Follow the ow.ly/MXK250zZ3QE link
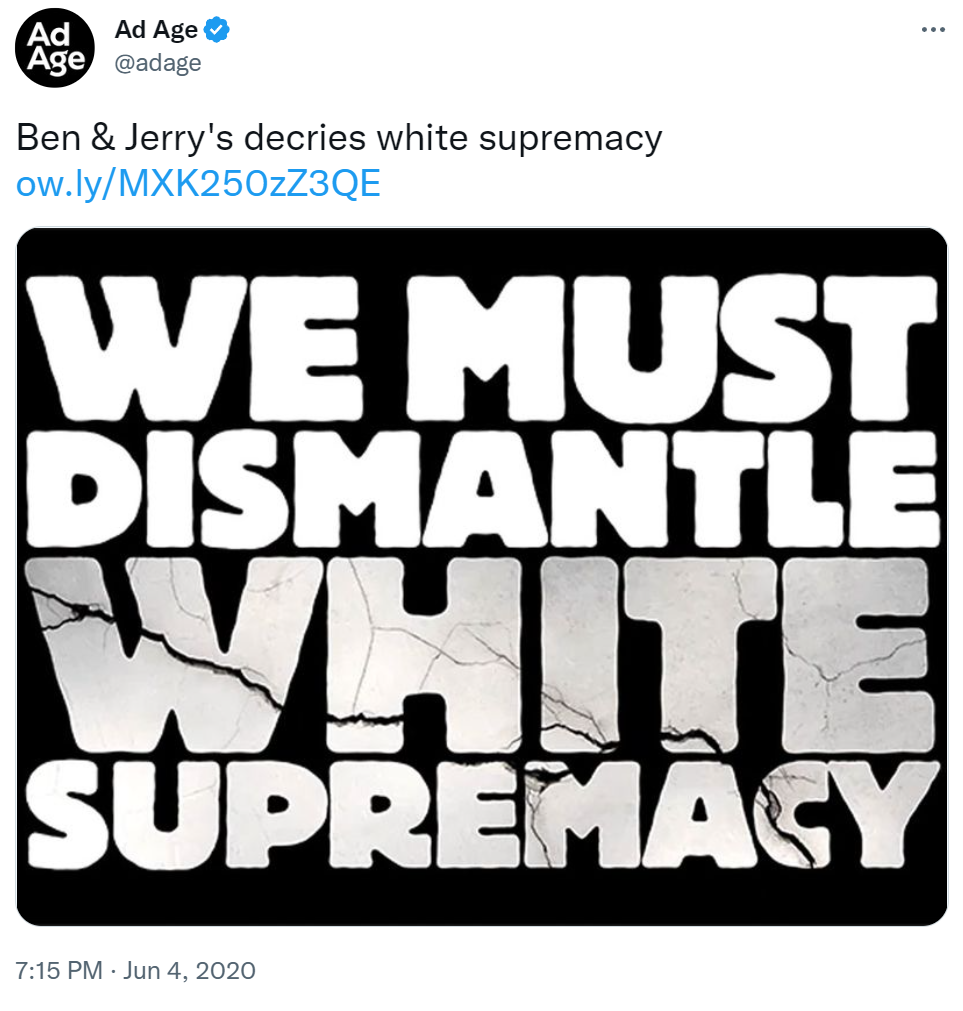The height and width of the screenshot is (1011, 963). [198, 184]
